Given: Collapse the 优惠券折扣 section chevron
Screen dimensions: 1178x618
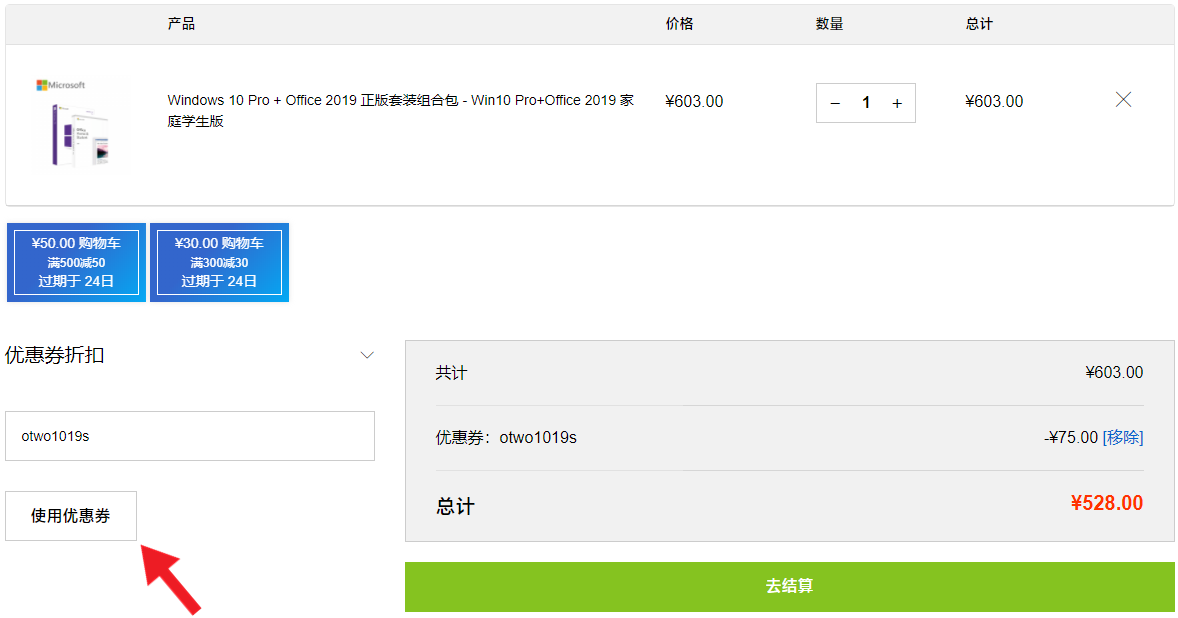Looking at the screenshot, I should 367,354.
